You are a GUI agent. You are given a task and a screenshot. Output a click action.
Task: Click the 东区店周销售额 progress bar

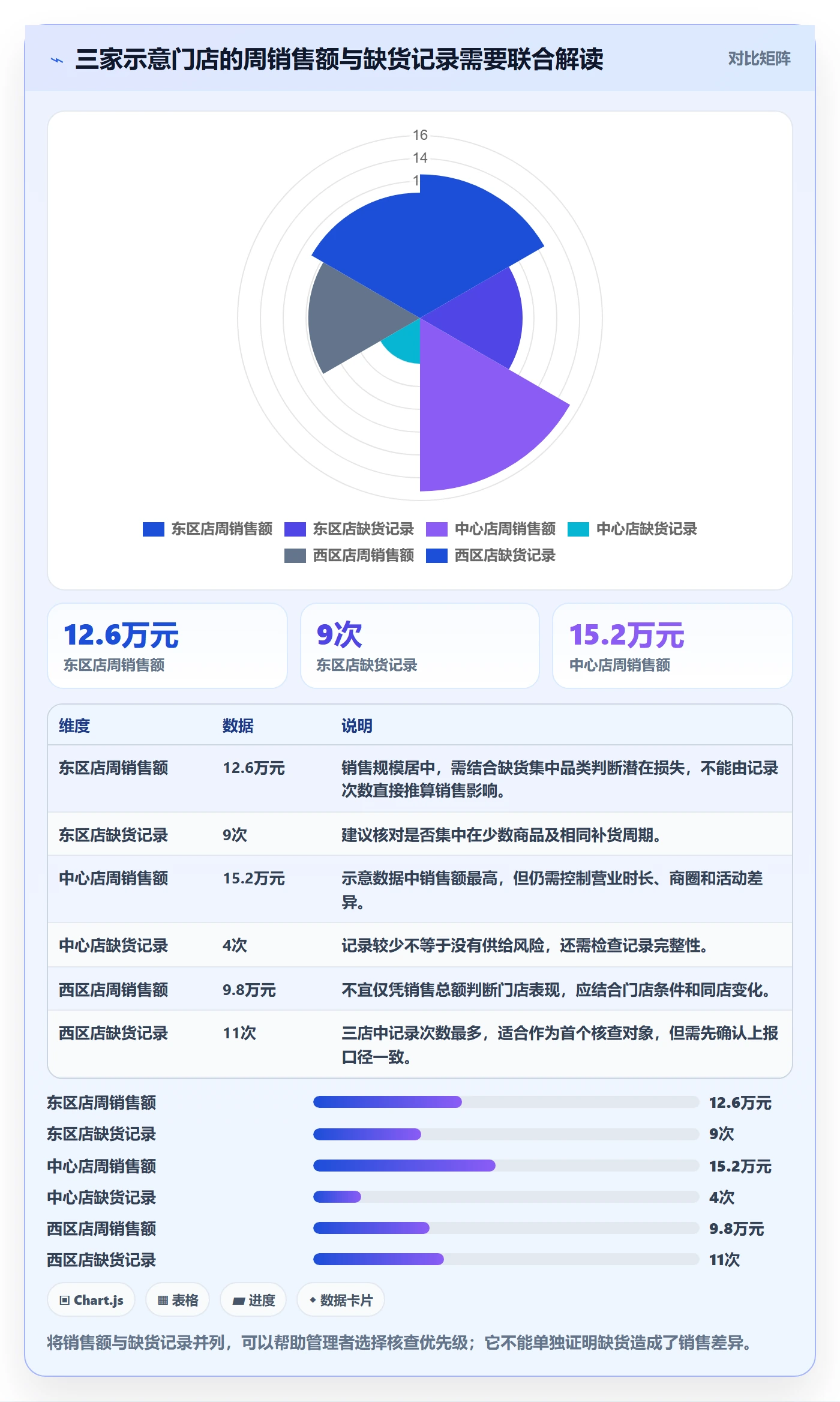(x=506, y=1102)
